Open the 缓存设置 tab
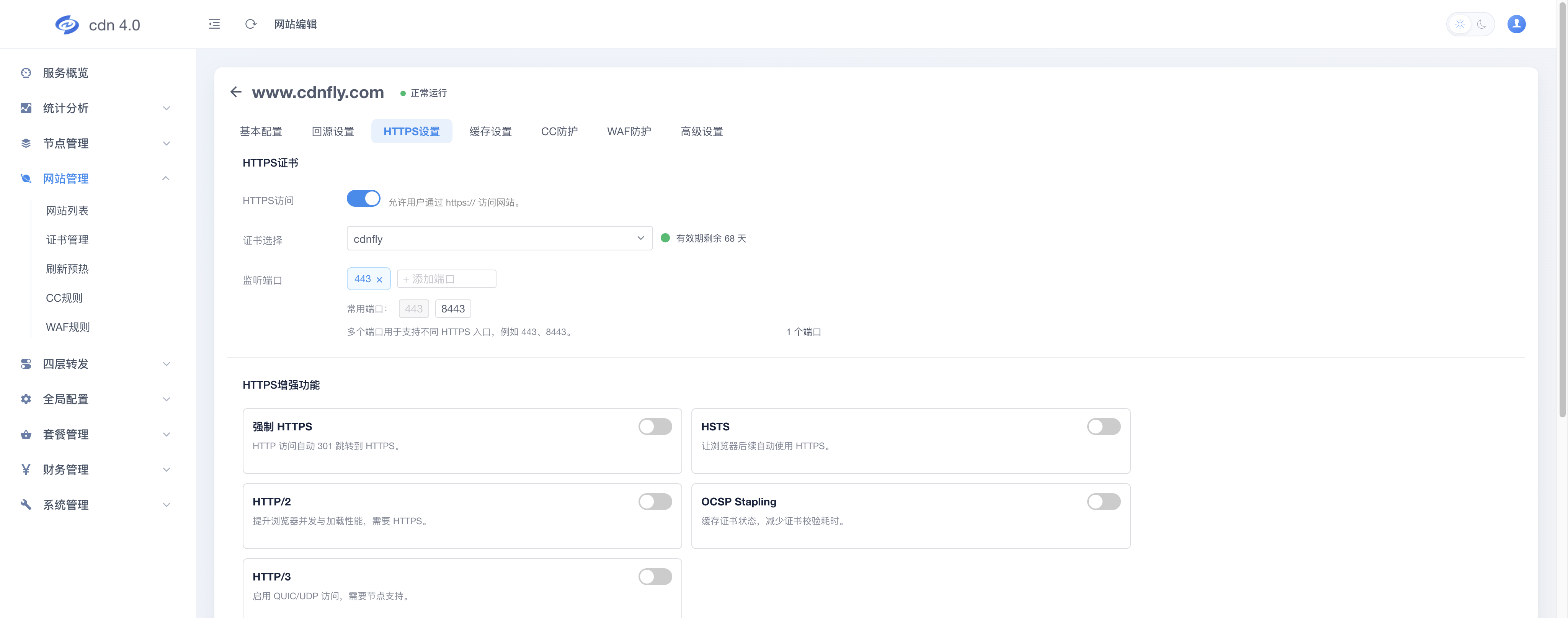The width and height of the screenshot is (1568, 618). pyautogui.click(x=490, y=131)
